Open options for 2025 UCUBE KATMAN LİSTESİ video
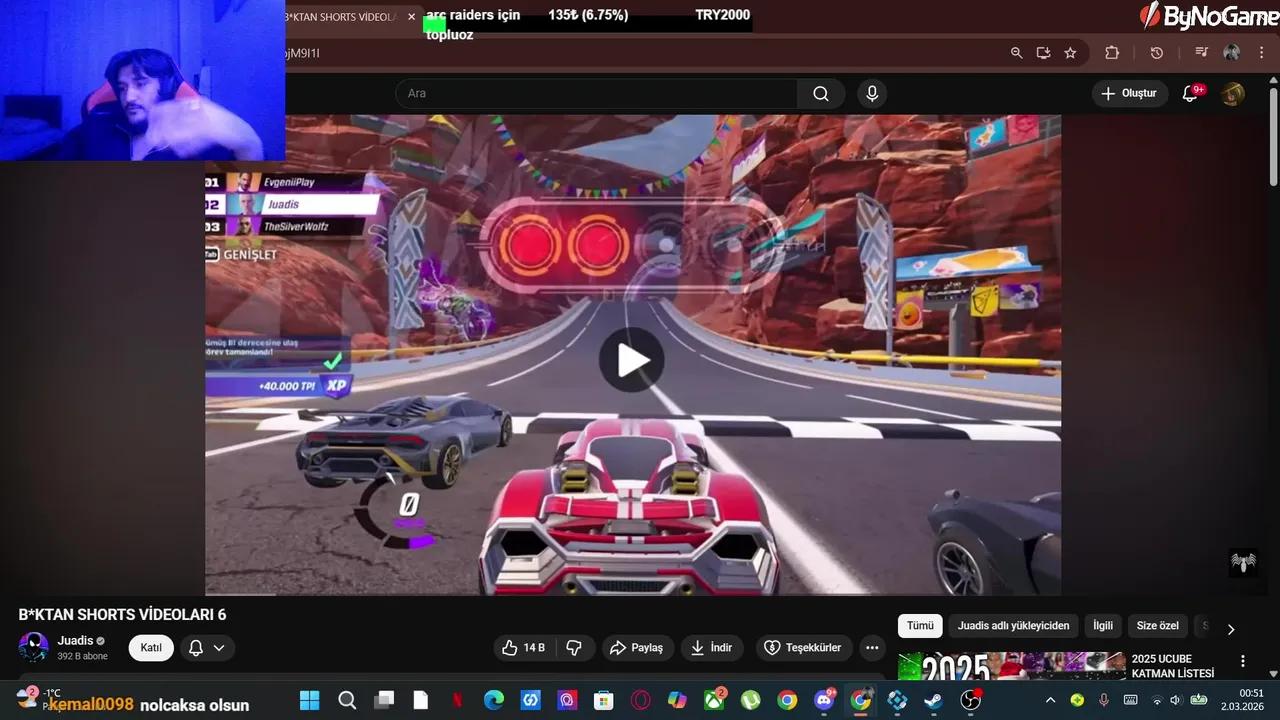Viewport: 1280px width, 720px height. coord(1243,661)
